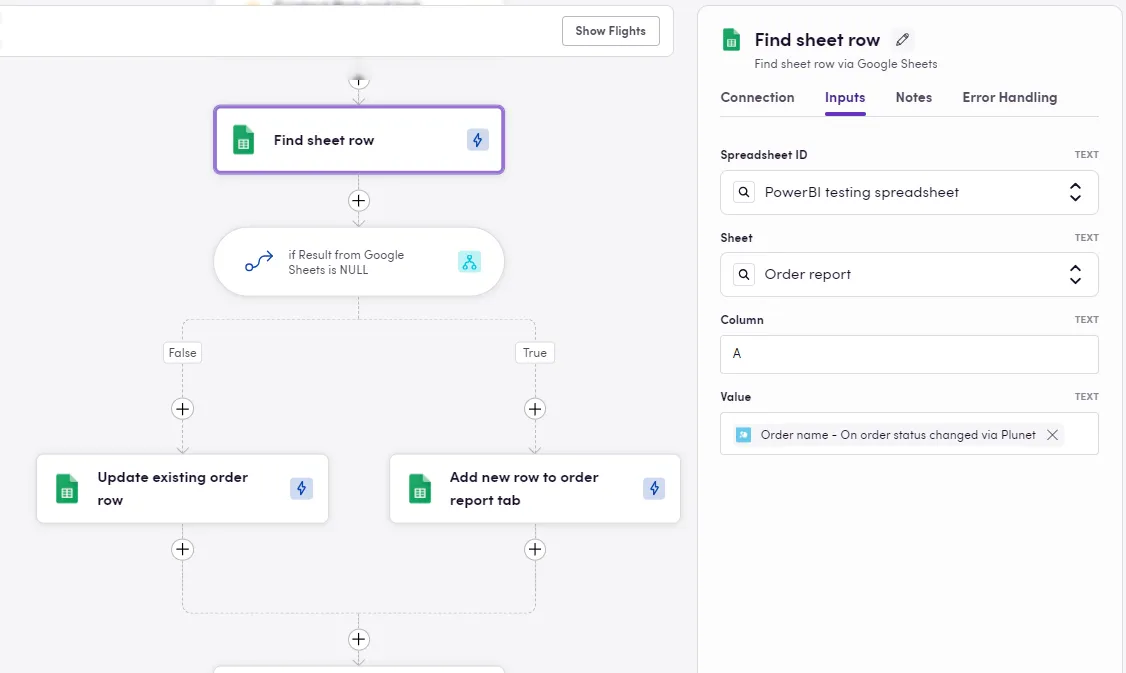
Task: Remove the Order name value reference
Action: [x=1052, y=435]
